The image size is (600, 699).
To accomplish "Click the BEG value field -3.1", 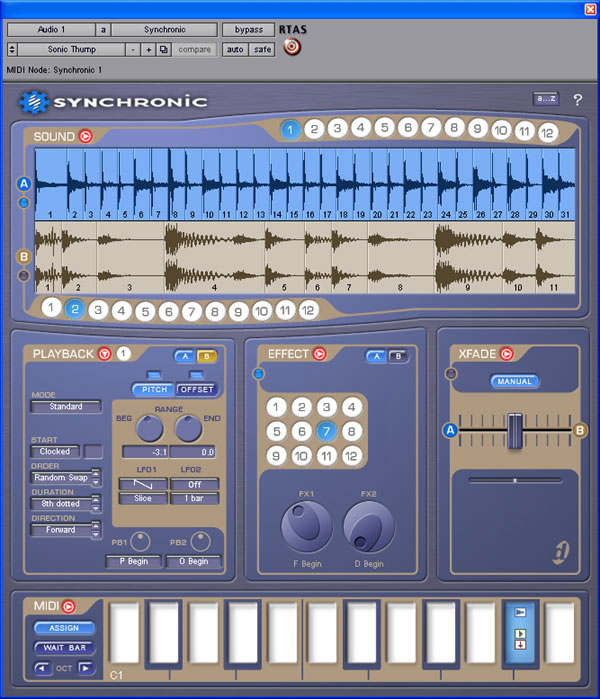I will coord(145,452).
